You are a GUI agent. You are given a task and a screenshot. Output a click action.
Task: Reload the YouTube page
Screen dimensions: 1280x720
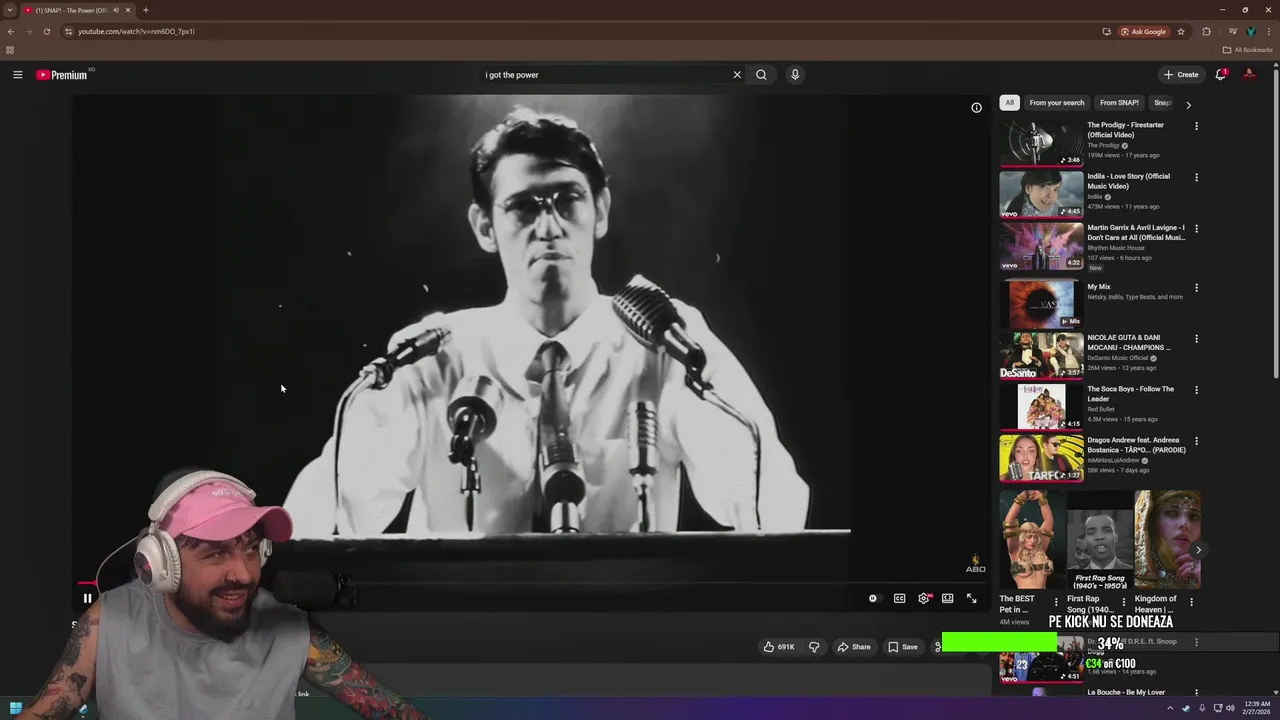coord(46,31)
